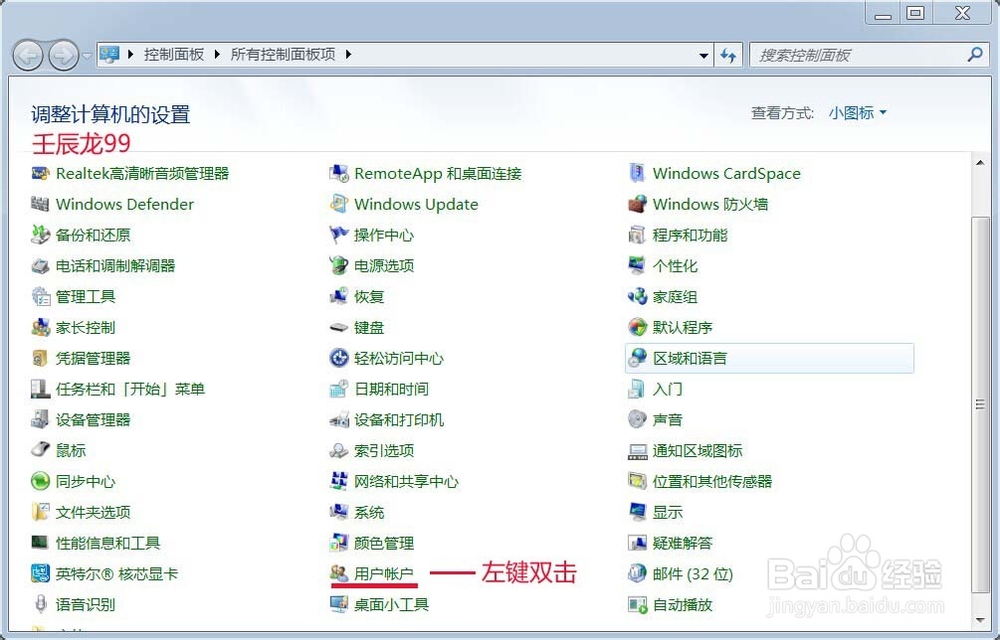Viewport: 1000px width, 640px height.
Task: Open Windows Update
Action: click(x=414, y=204)
